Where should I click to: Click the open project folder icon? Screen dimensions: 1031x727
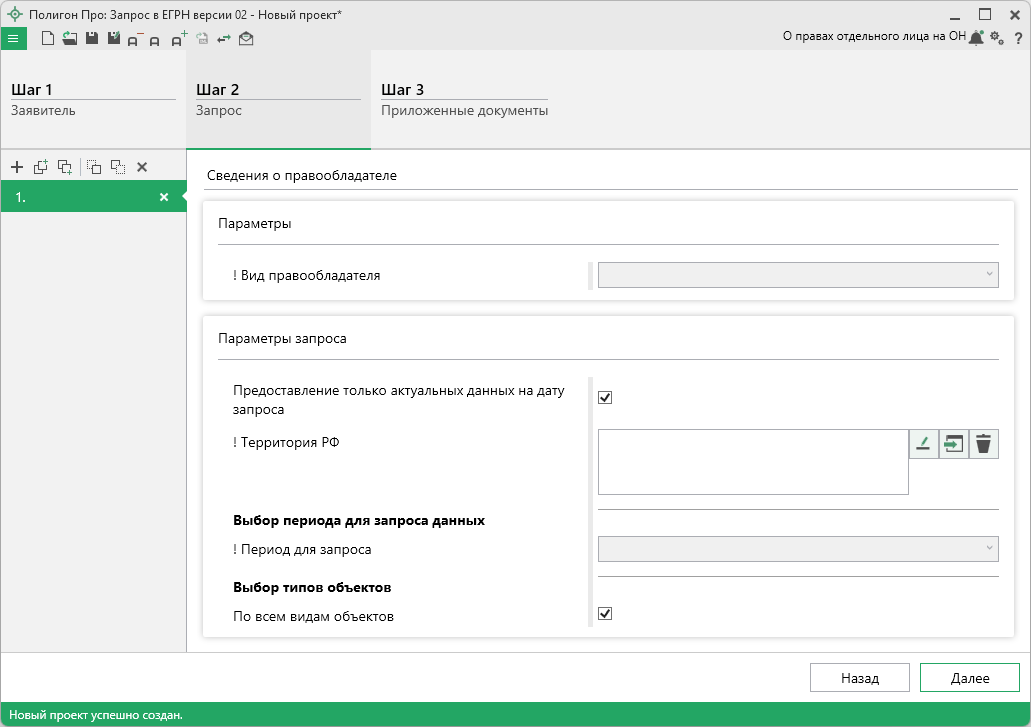coord(69,39)
